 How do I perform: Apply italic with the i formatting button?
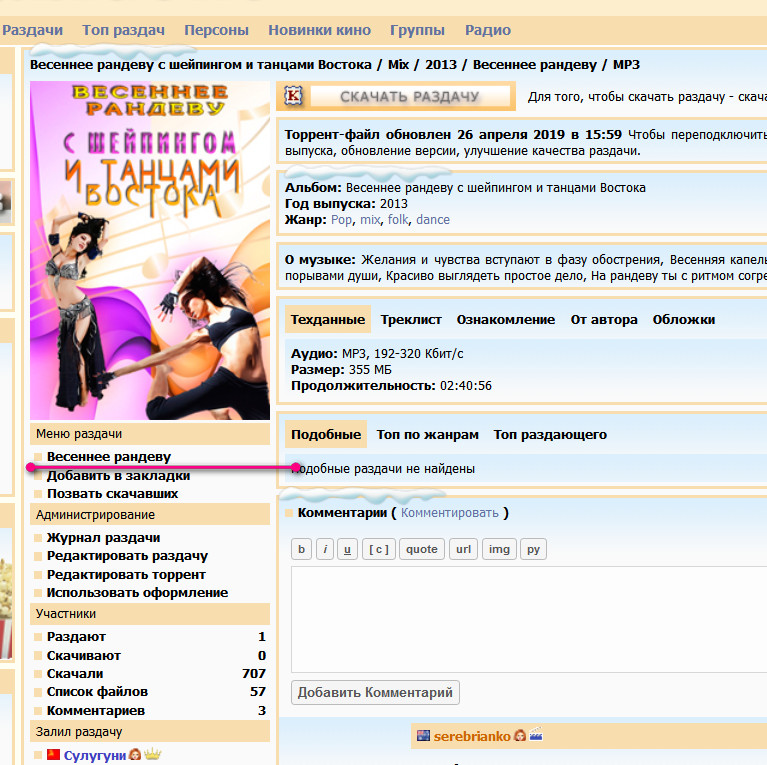pos(325,549)
